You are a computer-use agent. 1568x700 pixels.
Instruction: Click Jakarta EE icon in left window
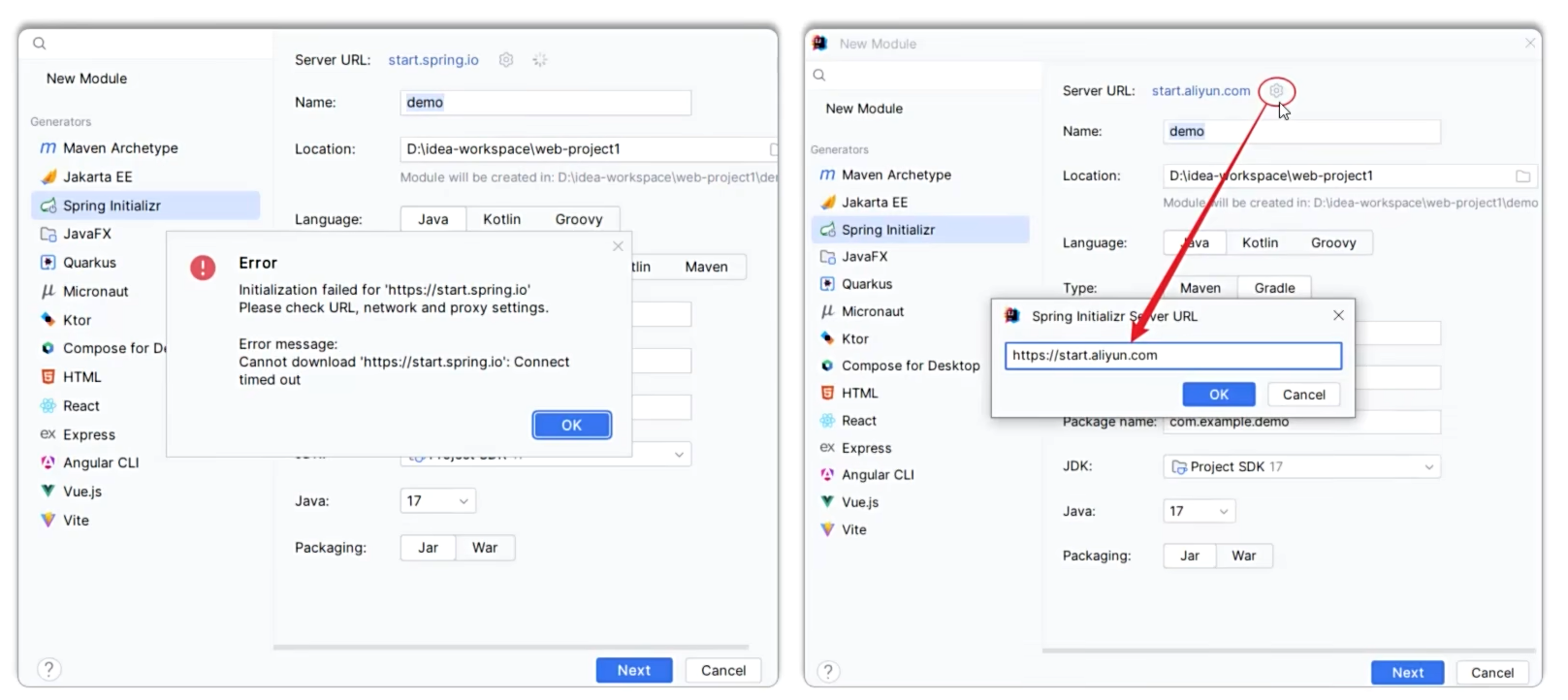click(48, 176)
